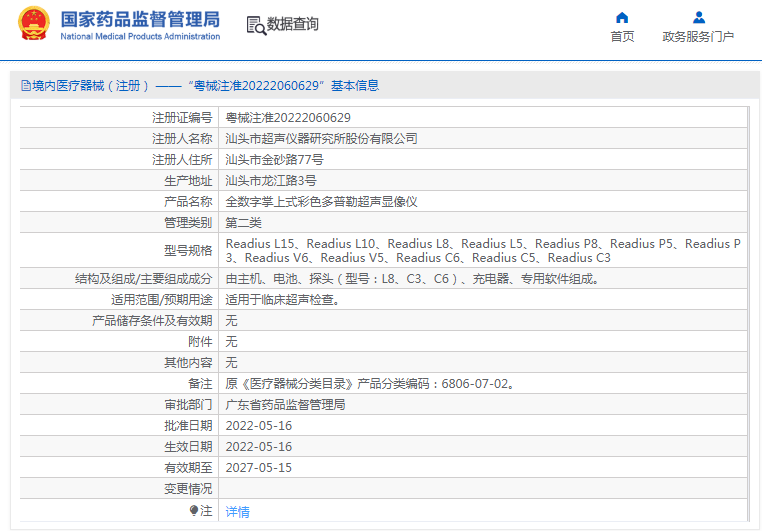Image resolution: width=762 pixels, height=531 pixels.
Task: Click the document icon before 境内医疗器械
Action: pos(26,86)
